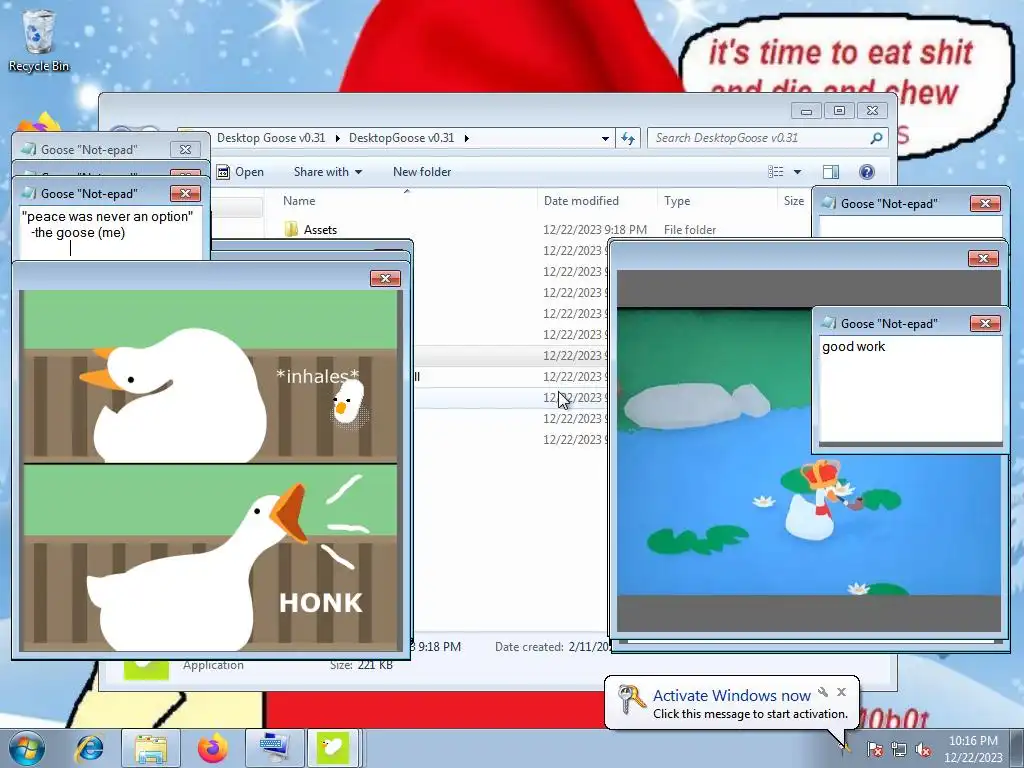Click the refresh button beside the address bar
The height and width of the screenshot is (768, 1024).
click(x=628, y=138)
